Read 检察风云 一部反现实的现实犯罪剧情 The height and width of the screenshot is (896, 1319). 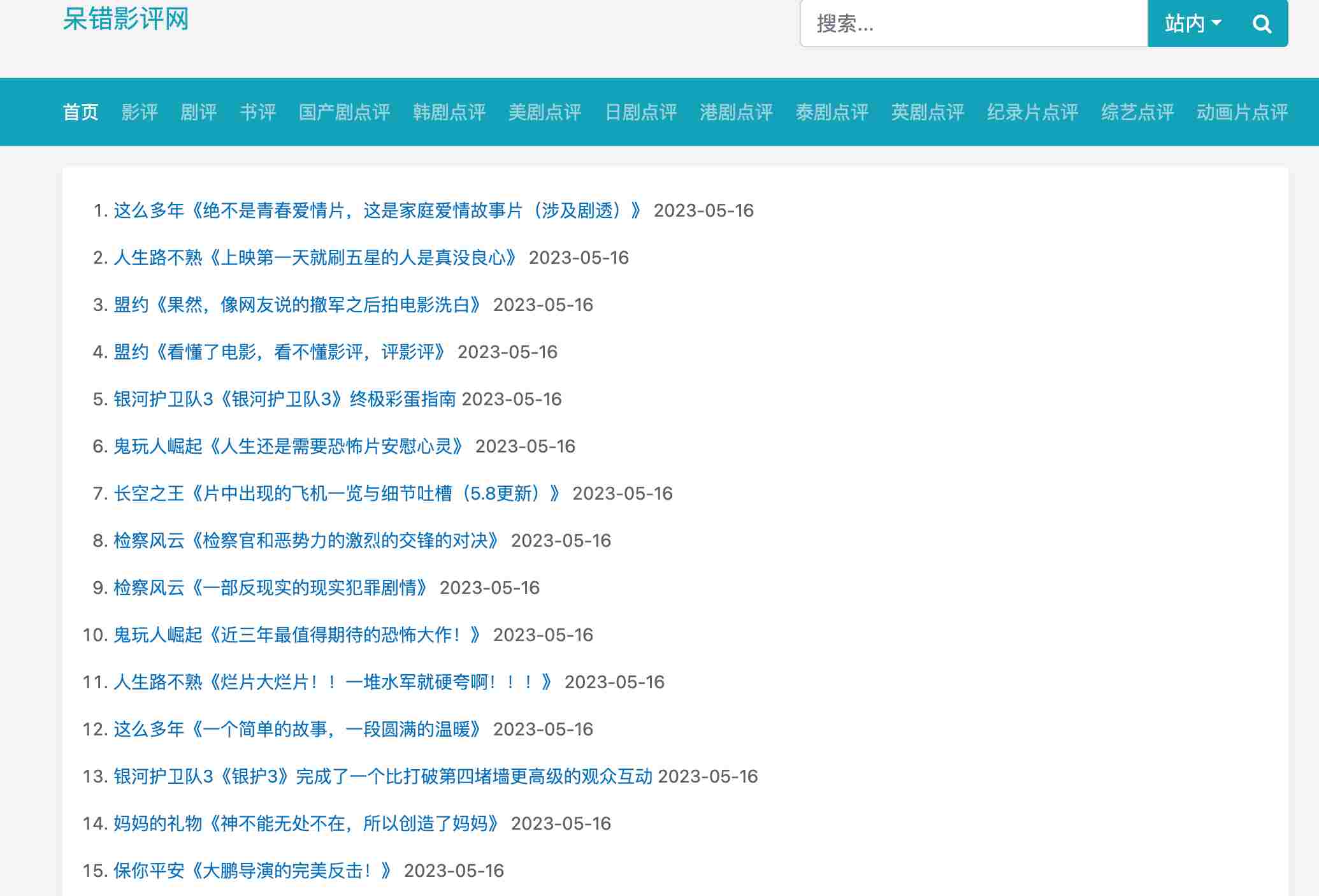tap(271, 588)
